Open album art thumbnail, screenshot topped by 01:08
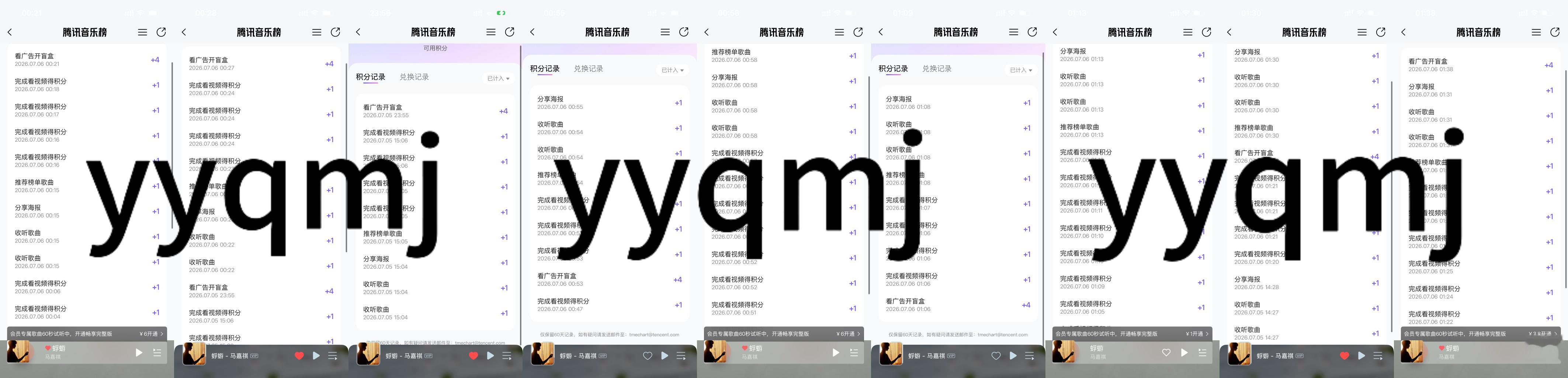Screen dimensions: 1568x378 coord(891,354)
